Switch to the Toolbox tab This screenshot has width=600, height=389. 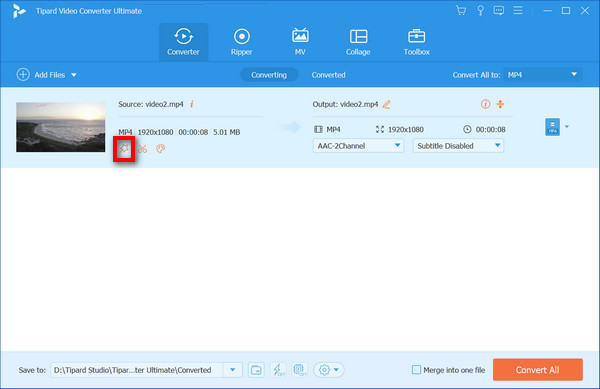pos(416,42)
